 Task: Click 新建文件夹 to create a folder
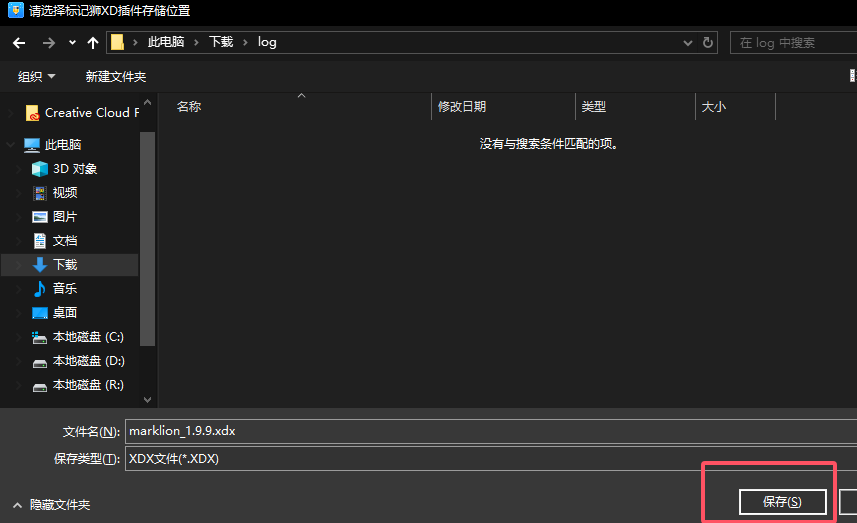click(x=116, y=77)
